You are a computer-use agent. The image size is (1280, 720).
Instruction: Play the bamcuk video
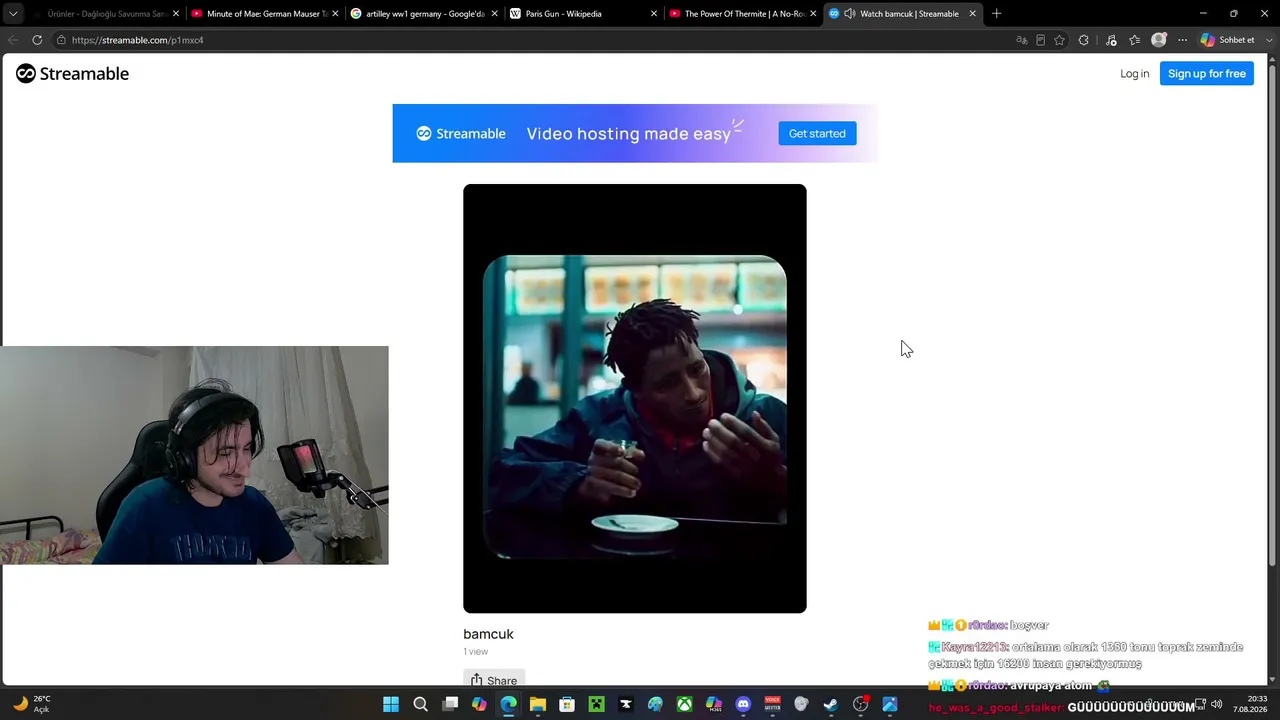(634, 398)
